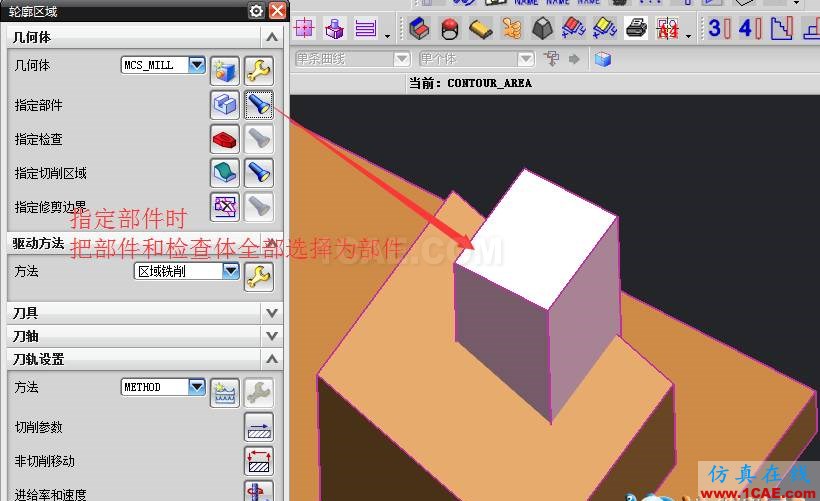This screenshot has width=820, height=501.
Task: Click the blue 3 axis toolbar icon
Action: pos(719,28)
